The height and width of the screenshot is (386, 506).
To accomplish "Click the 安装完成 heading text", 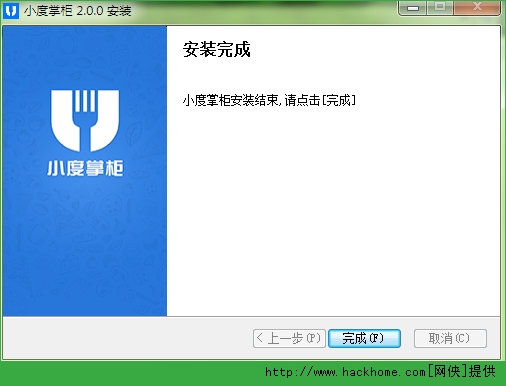I will click(x=217, y=50).
